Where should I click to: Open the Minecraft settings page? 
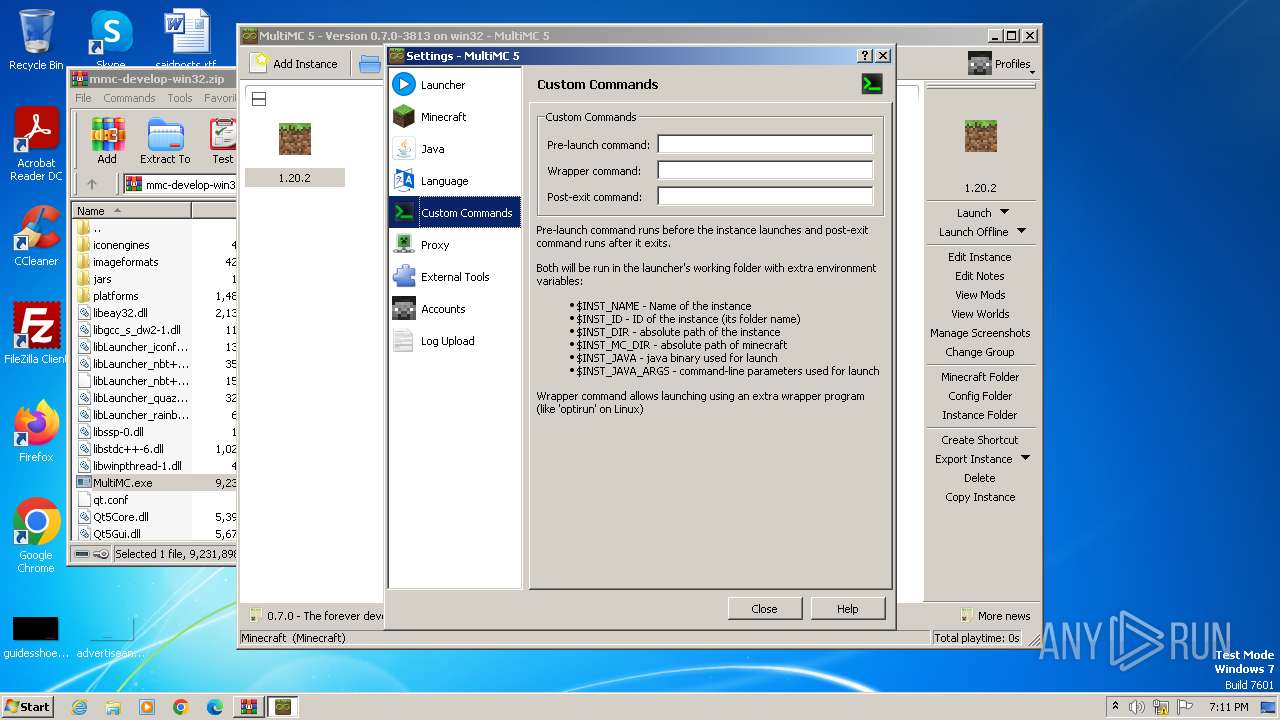[x=454, y=117]
